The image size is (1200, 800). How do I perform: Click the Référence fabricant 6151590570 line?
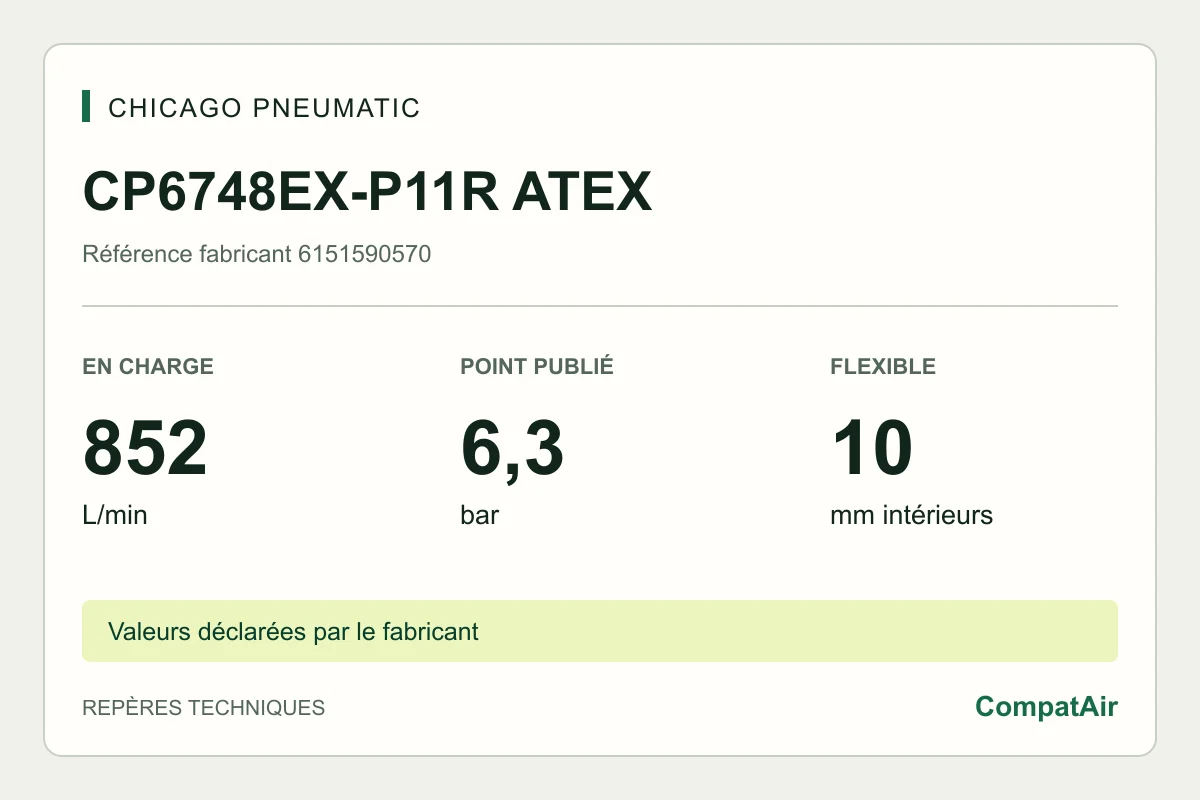point(256,254)
